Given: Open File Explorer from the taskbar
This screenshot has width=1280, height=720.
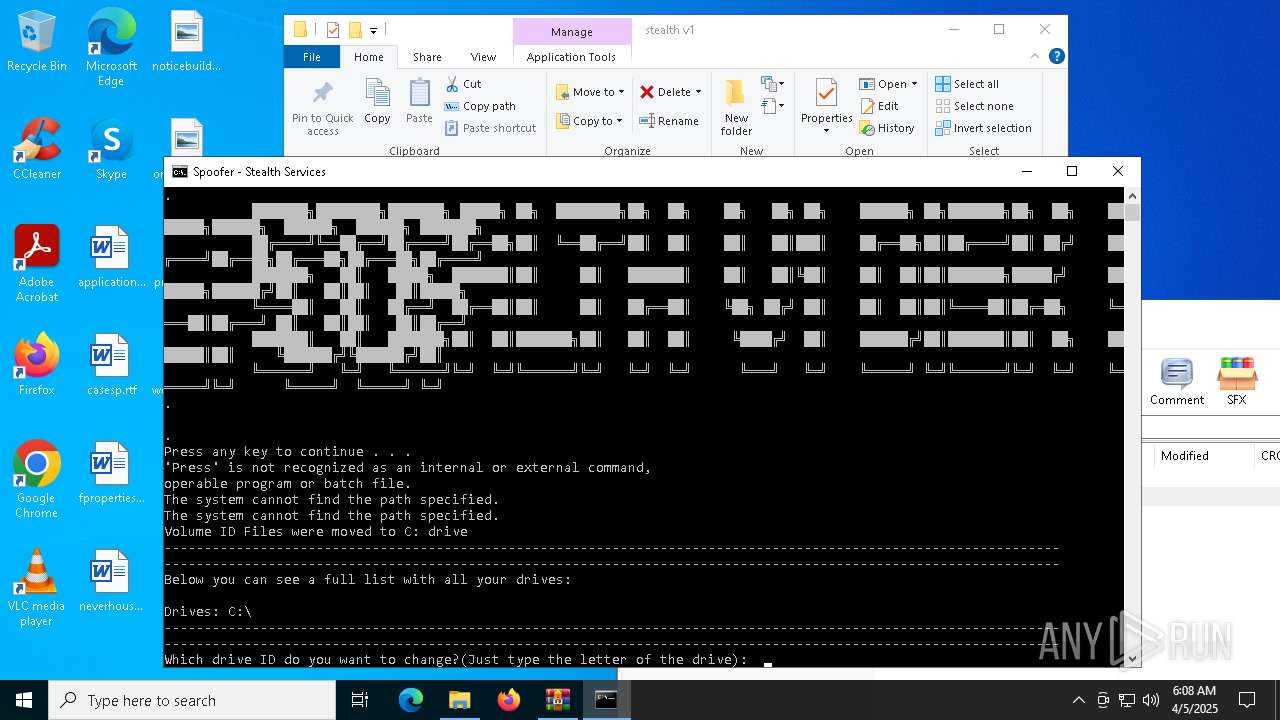Looking at the screenshot, I should click(459, 700).
